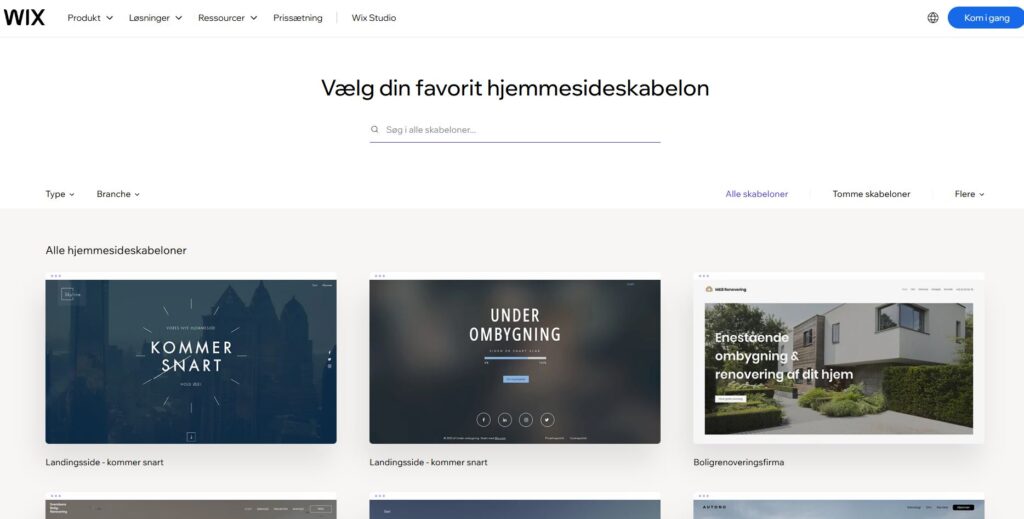Click the LinkedIn icon in Under Ombygning preview
1024x519 pixels.
505,420
